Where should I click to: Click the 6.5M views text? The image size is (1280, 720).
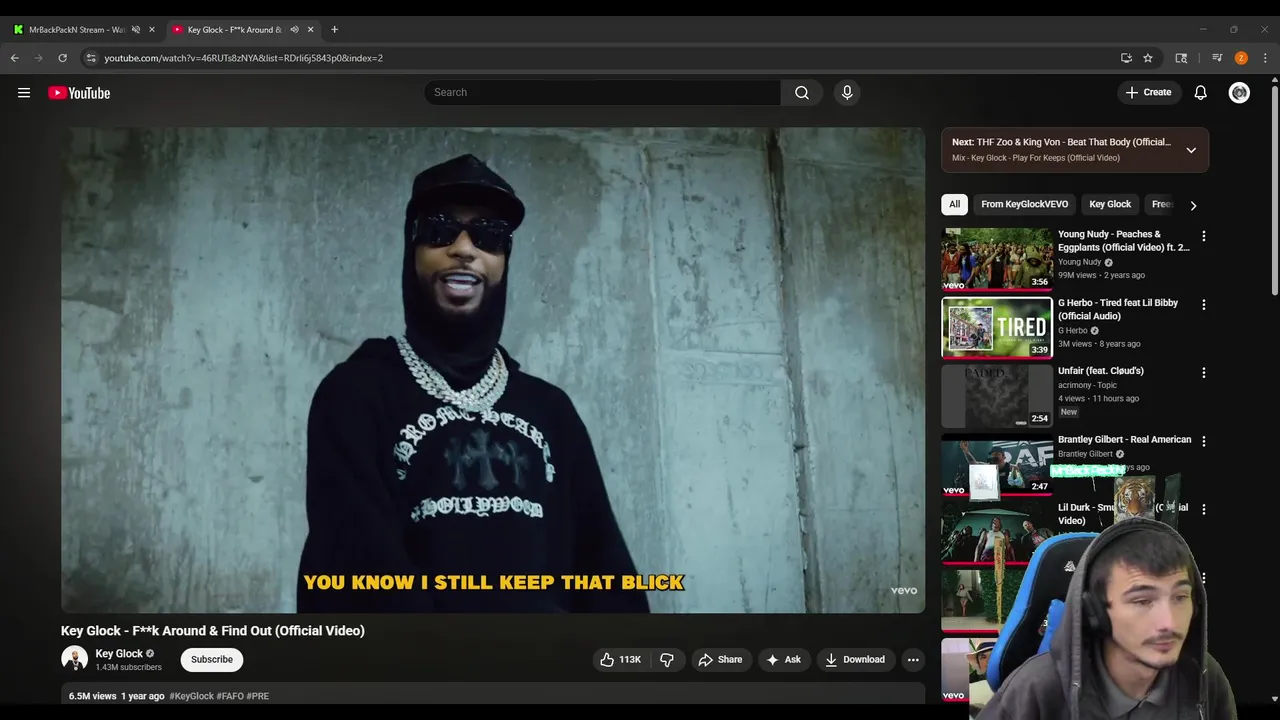point(92,696)
